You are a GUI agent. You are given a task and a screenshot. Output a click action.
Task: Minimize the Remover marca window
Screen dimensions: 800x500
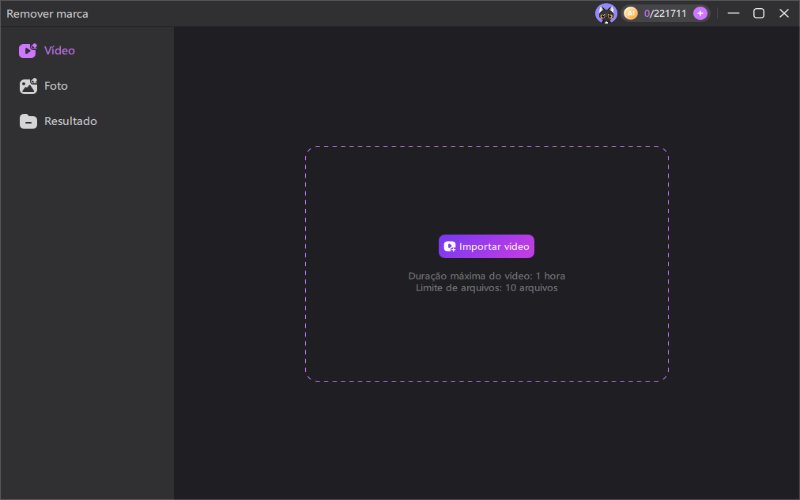coord(733,13)
